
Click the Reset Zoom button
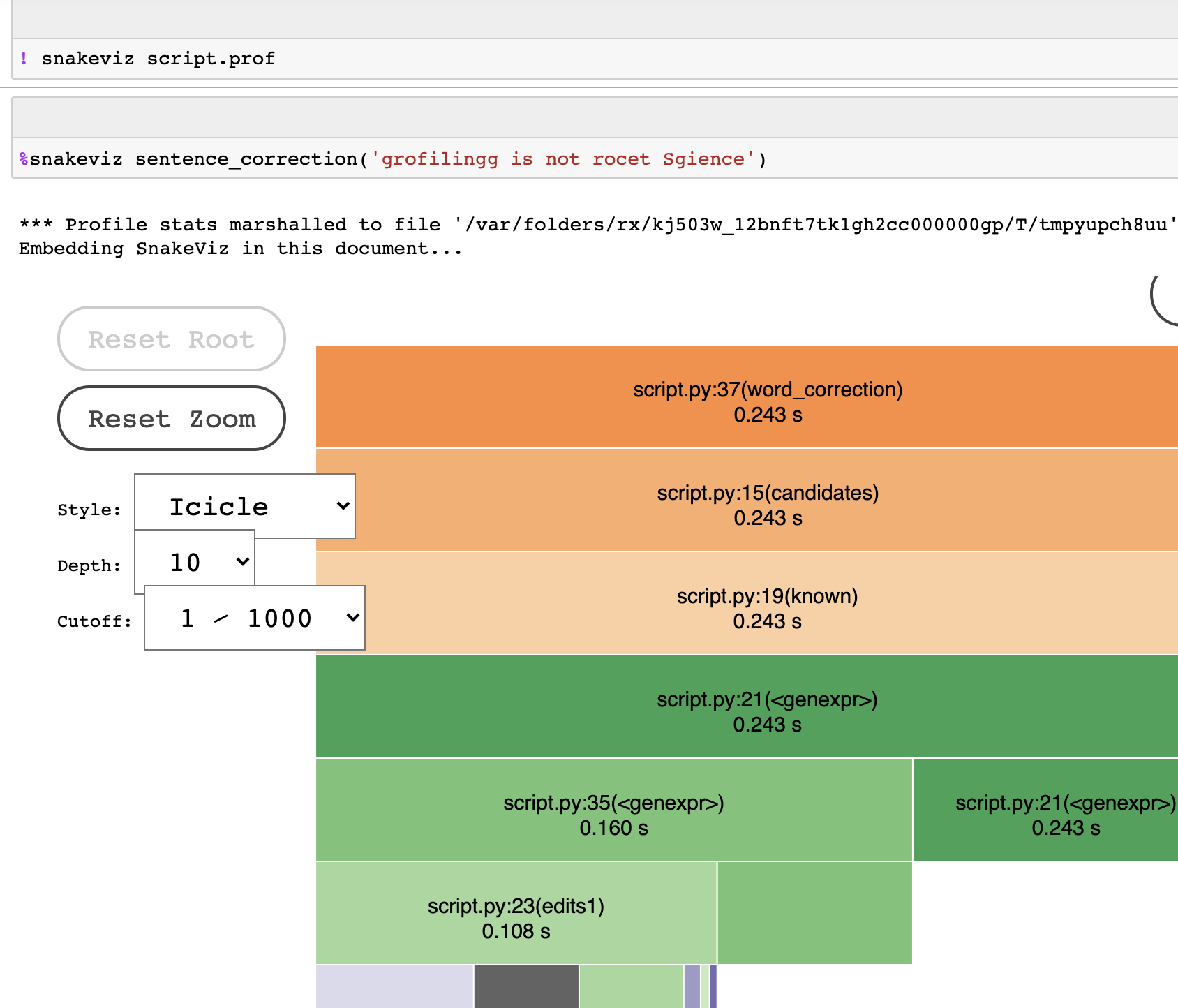[170, 418]
